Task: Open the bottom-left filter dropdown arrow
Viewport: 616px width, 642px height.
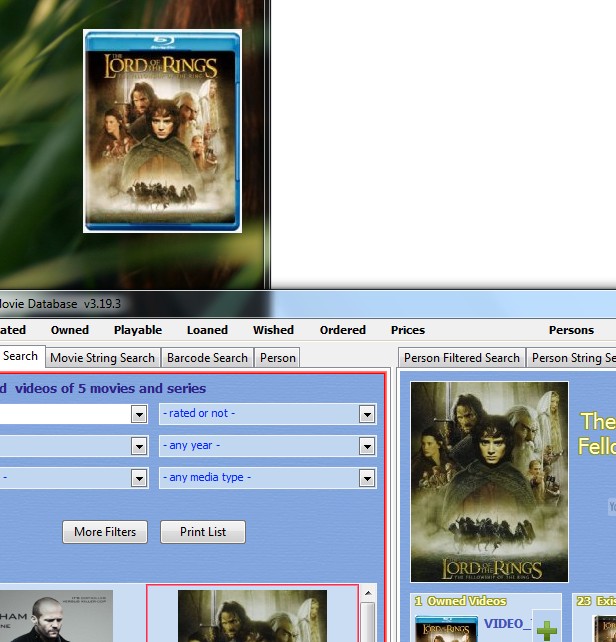Action: point(139,478)
